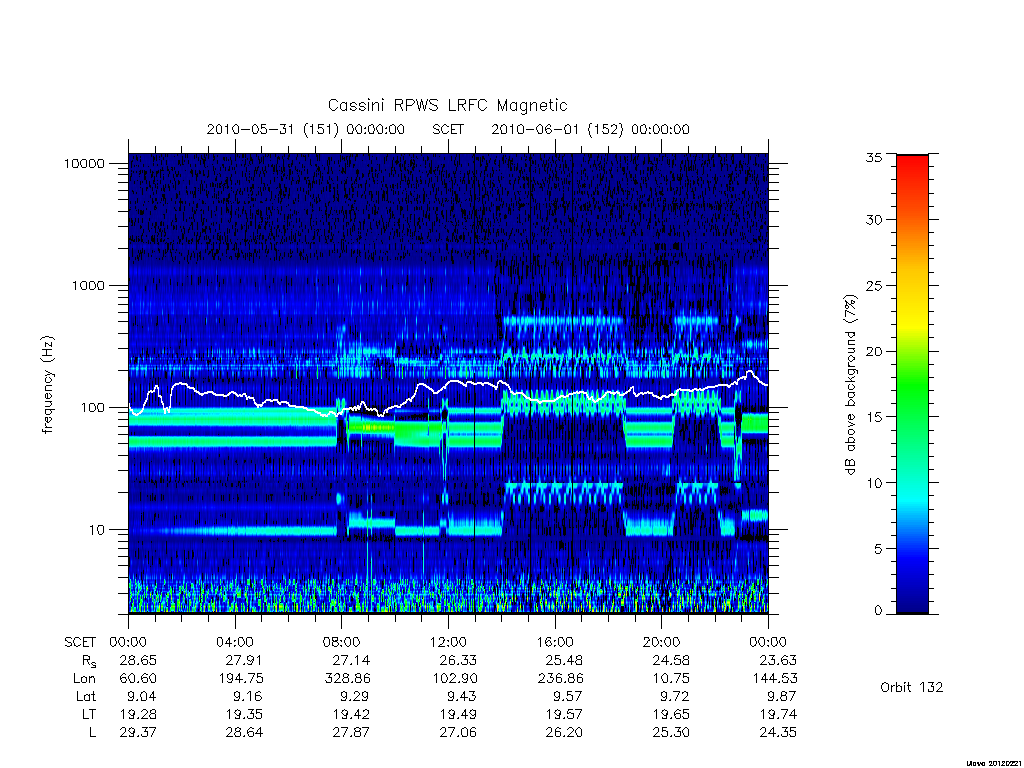The height and width of the screenshot is (768, 1024).
Task: Click the L value 29.37
Action: pyautogui.click(x=138, y=732)
